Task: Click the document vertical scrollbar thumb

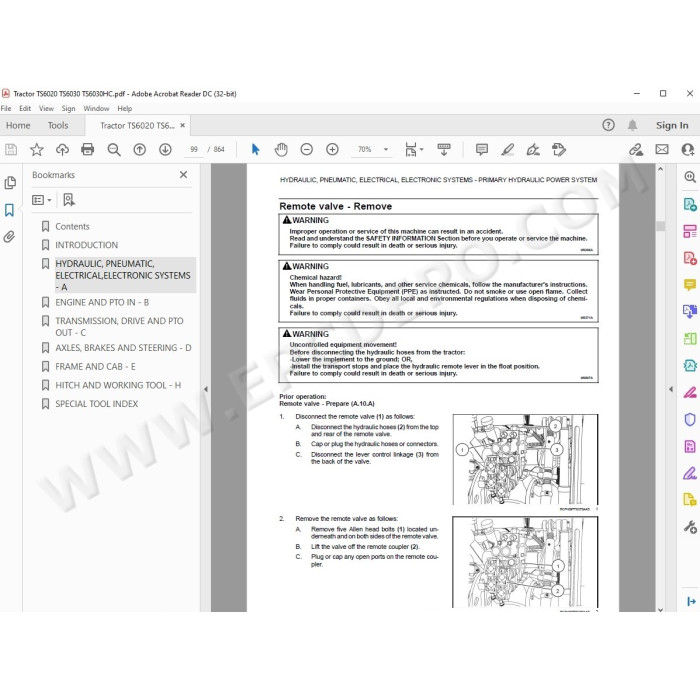Action: [660, 226]
